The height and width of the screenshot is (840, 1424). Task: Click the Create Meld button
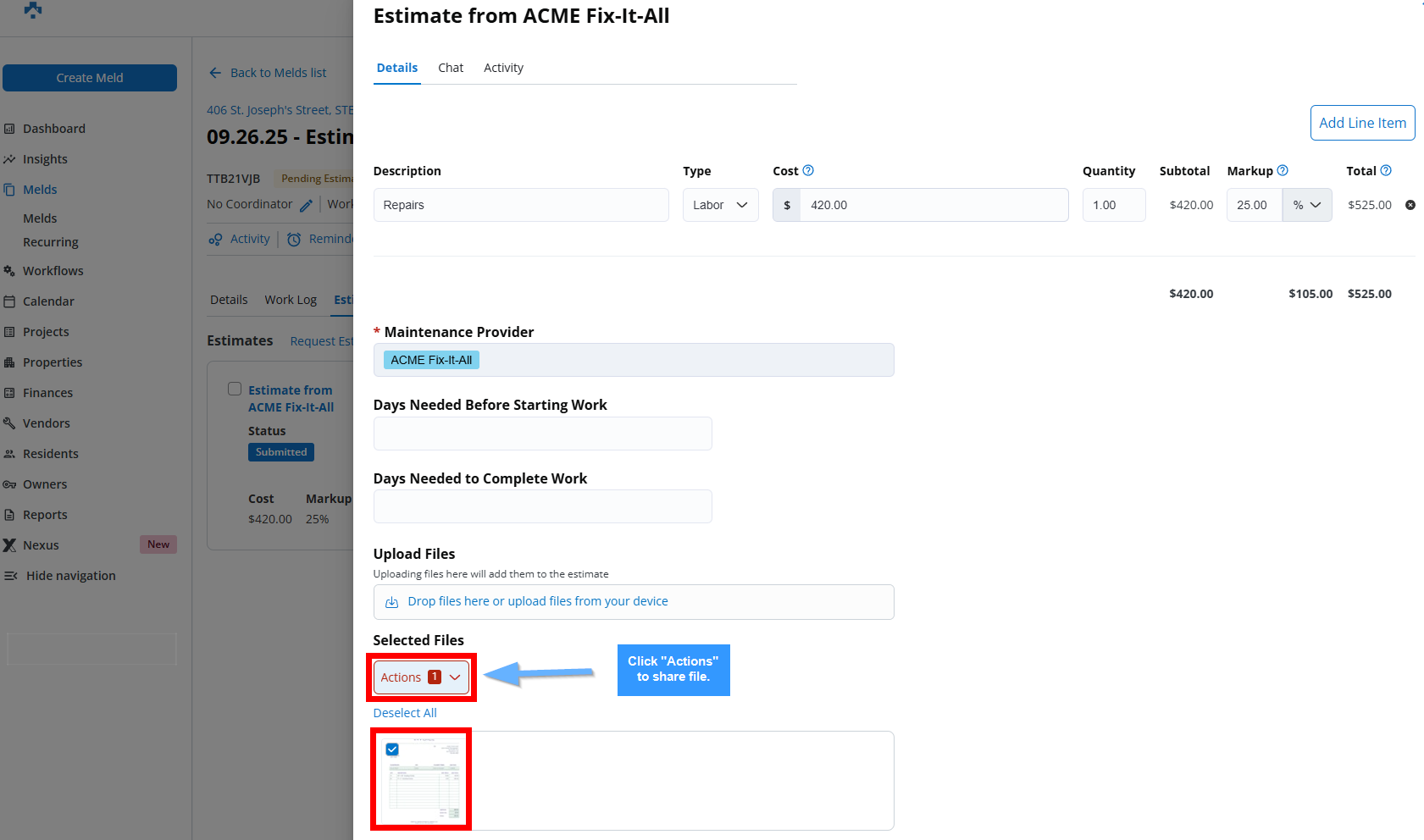90,78
